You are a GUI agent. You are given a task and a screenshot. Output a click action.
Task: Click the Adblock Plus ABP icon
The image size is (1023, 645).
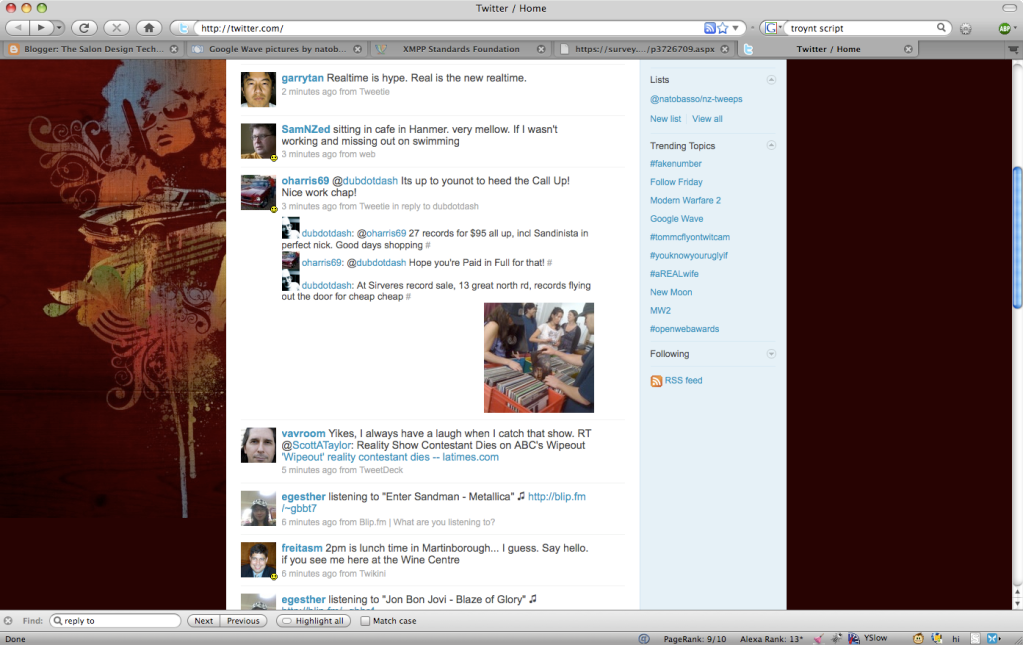(1004, 28)
